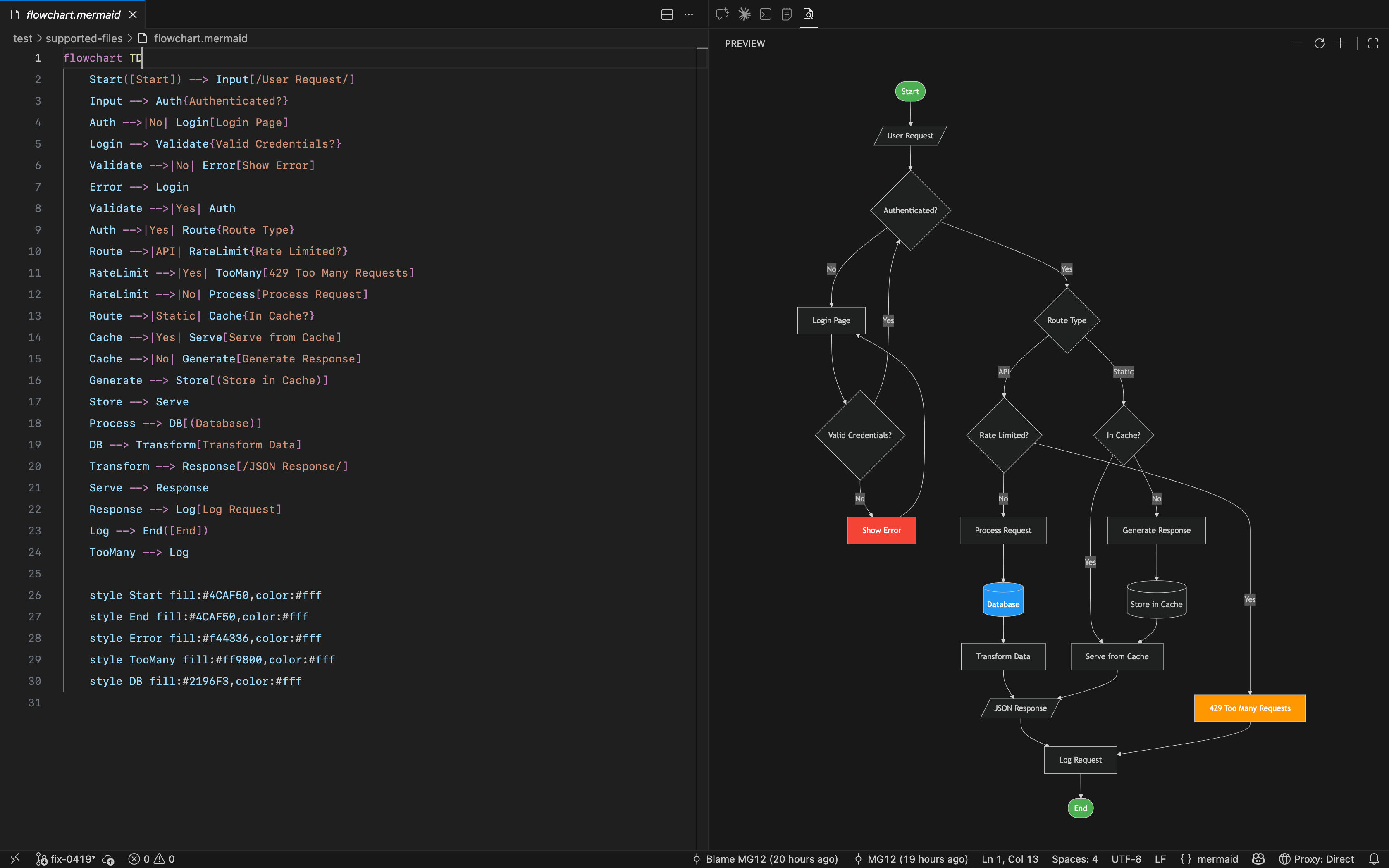Select the flowchart.mermaid editor tab

(x=73, y=15)
